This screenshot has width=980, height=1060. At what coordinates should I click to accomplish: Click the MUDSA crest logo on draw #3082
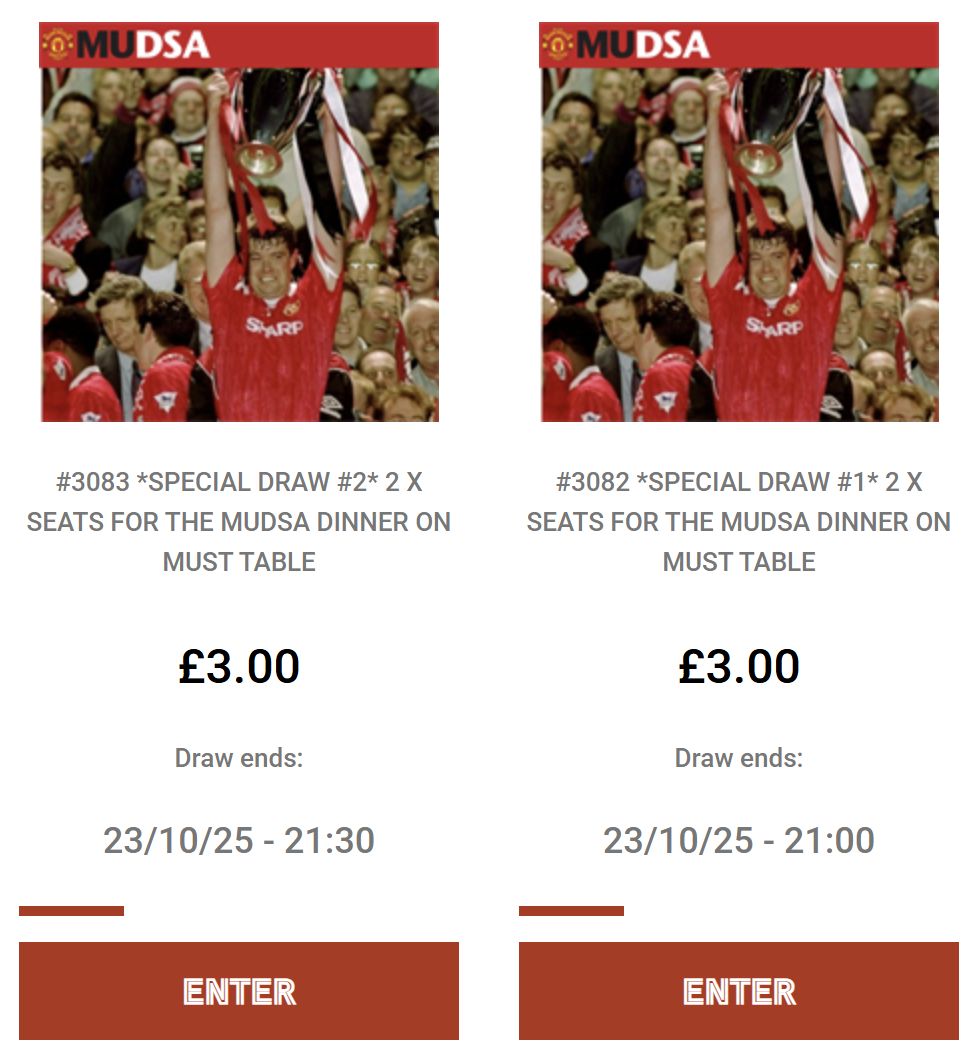pos(558,44)
